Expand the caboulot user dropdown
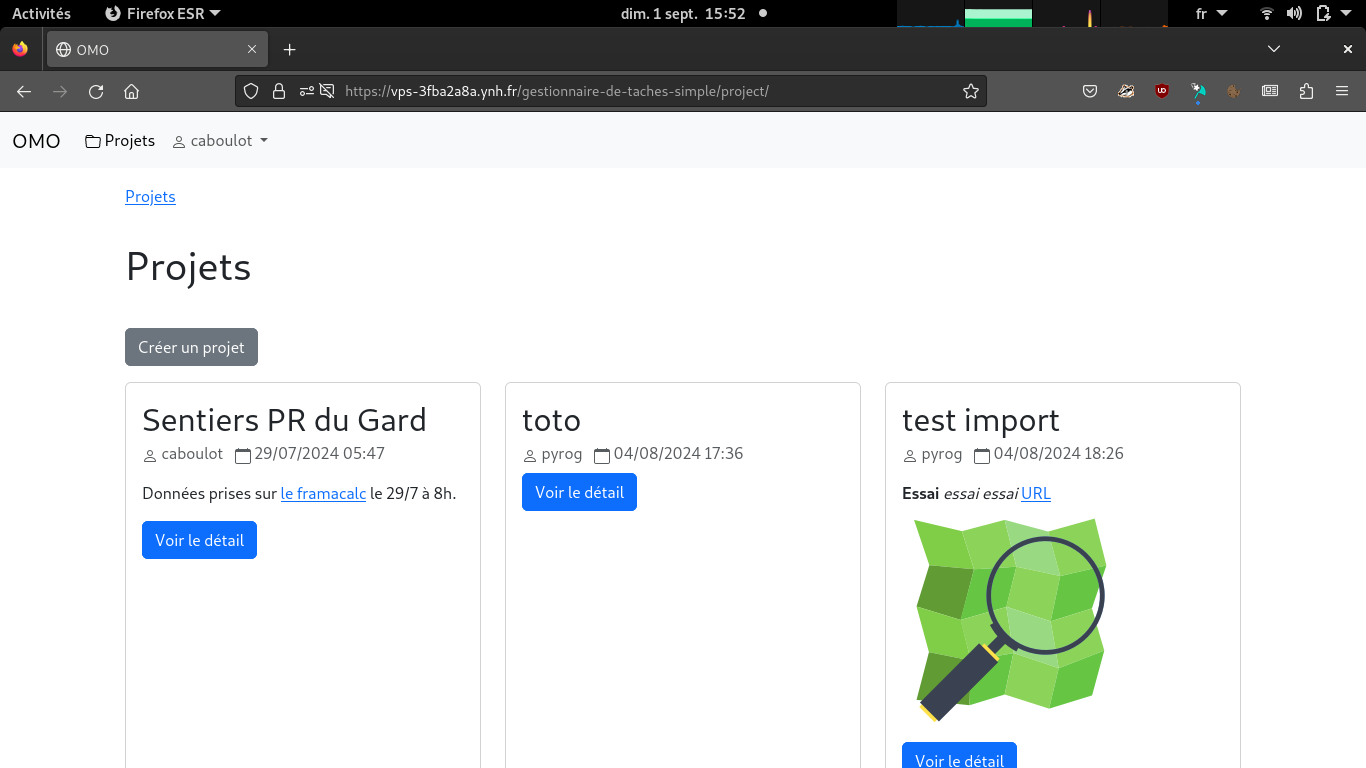The width and height of the screenshot is (1366, 768). click(x=220, y=141)
